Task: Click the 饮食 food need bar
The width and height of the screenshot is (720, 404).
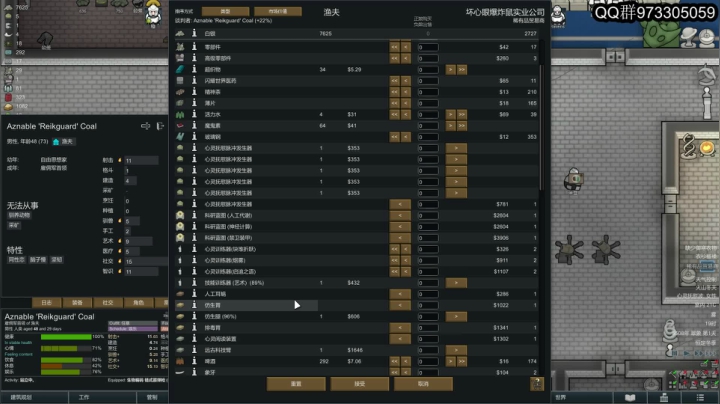Action: (x=66, y=360)
